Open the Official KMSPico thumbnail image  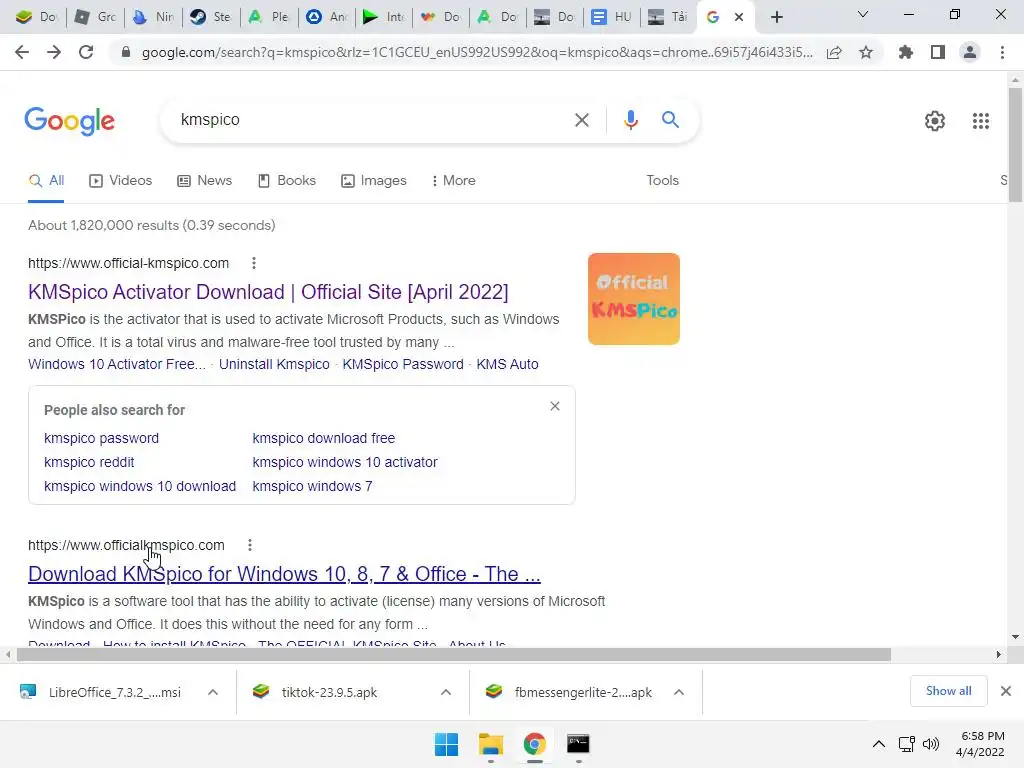pyautogui.click(x=633, y=299)
